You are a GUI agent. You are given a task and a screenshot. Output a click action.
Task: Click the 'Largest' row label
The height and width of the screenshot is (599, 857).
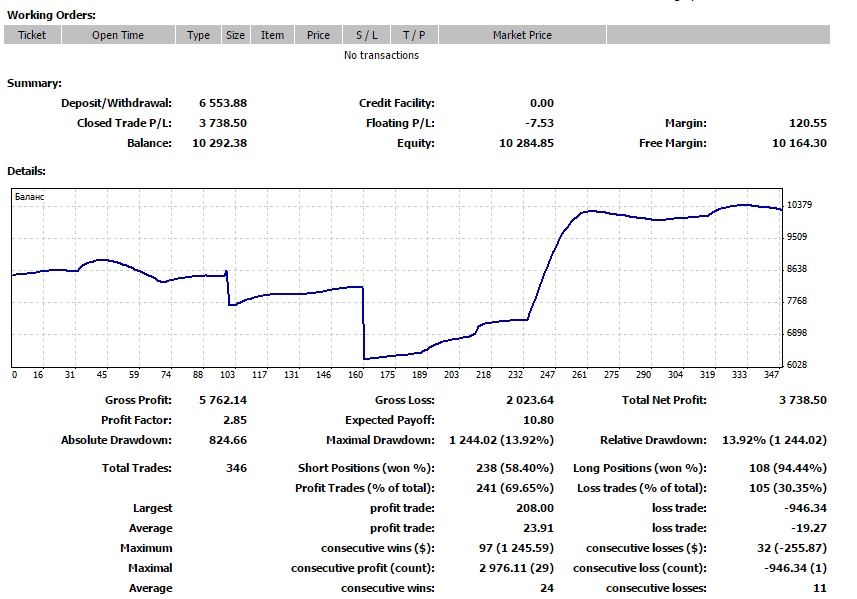[152, 508]
